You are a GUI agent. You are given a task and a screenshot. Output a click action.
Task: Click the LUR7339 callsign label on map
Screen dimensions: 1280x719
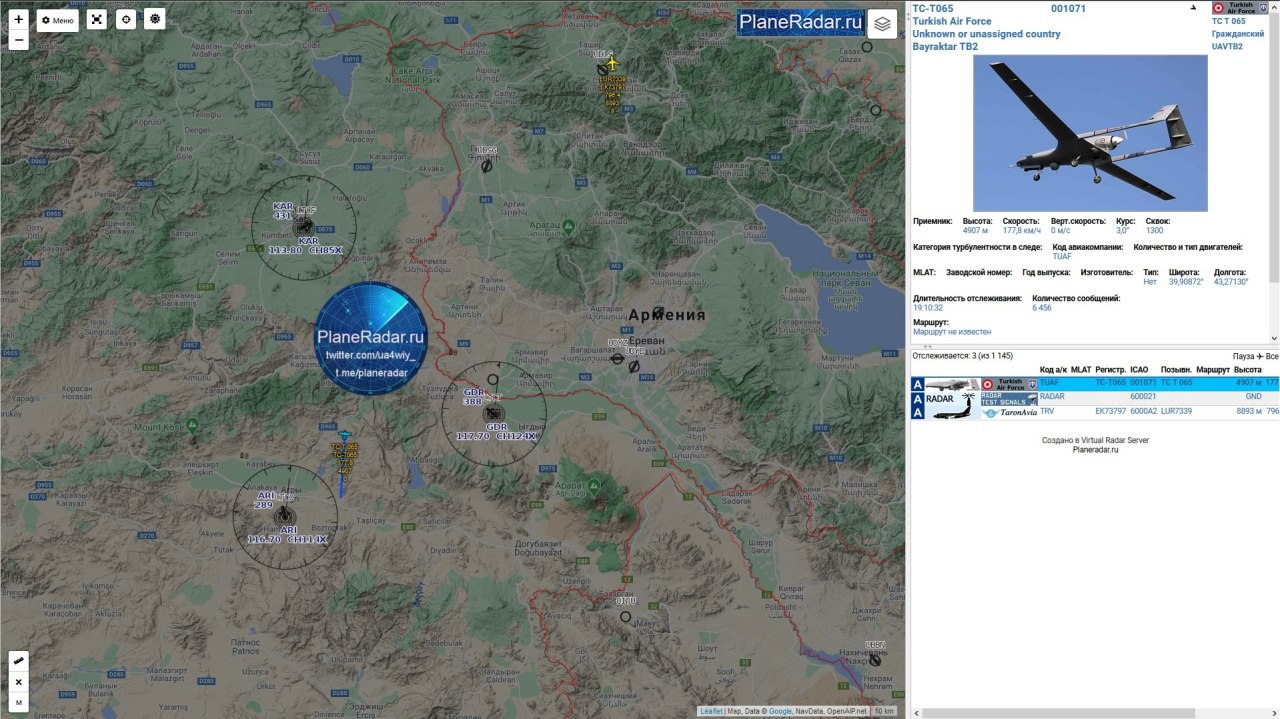(613, 79)
